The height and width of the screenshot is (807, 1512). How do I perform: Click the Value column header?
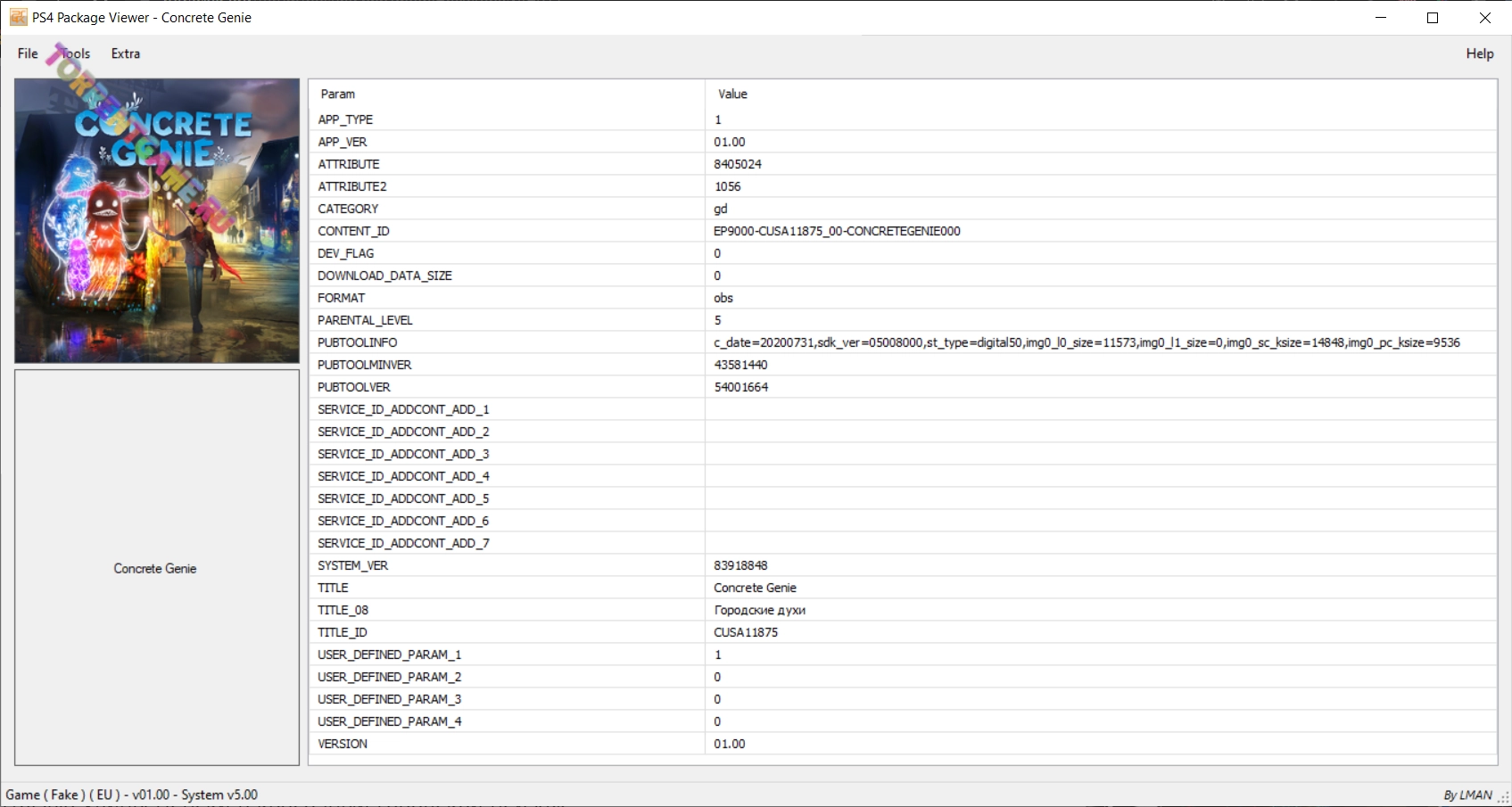732,95
